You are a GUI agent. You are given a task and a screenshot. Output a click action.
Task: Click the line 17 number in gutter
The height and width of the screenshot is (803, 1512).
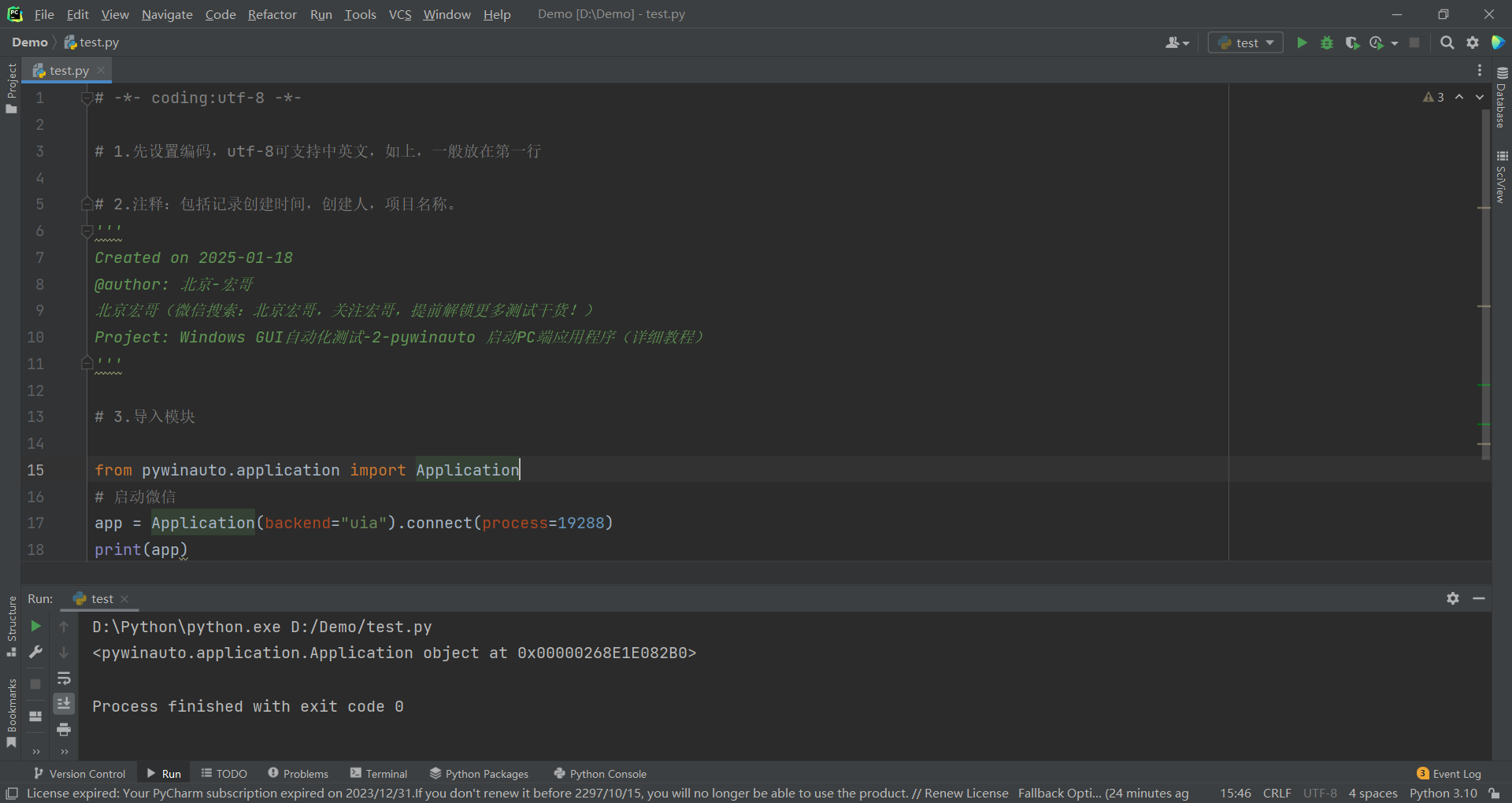coord(35,523)
